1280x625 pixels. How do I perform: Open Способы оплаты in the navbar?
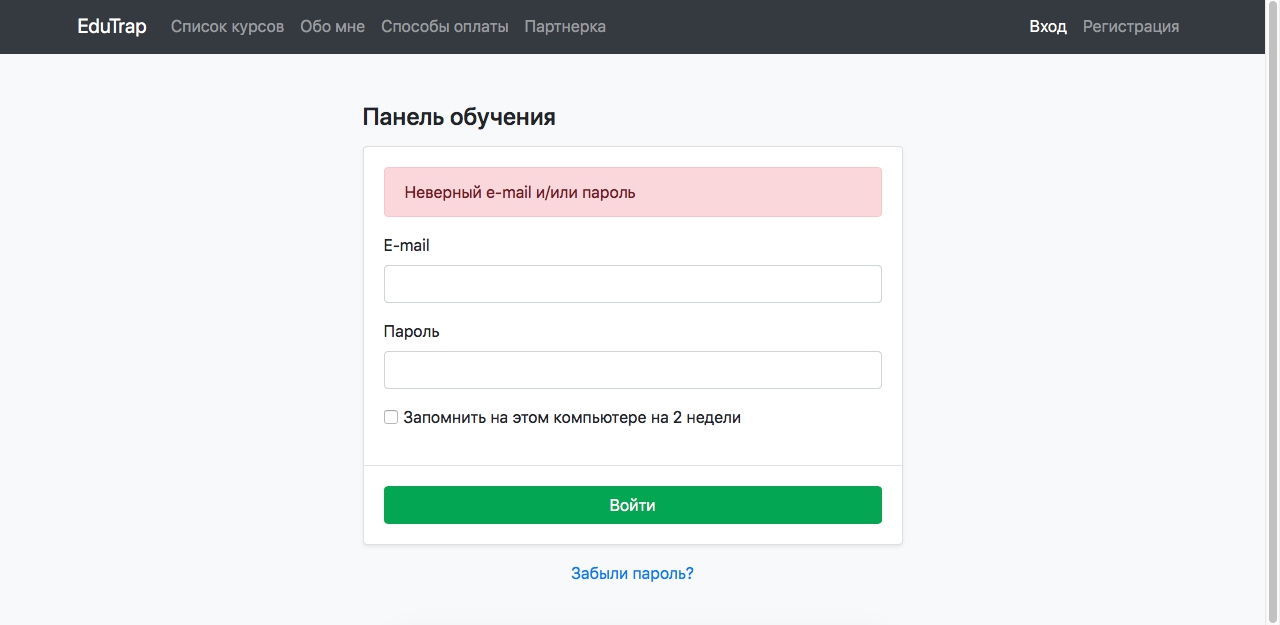444,27
